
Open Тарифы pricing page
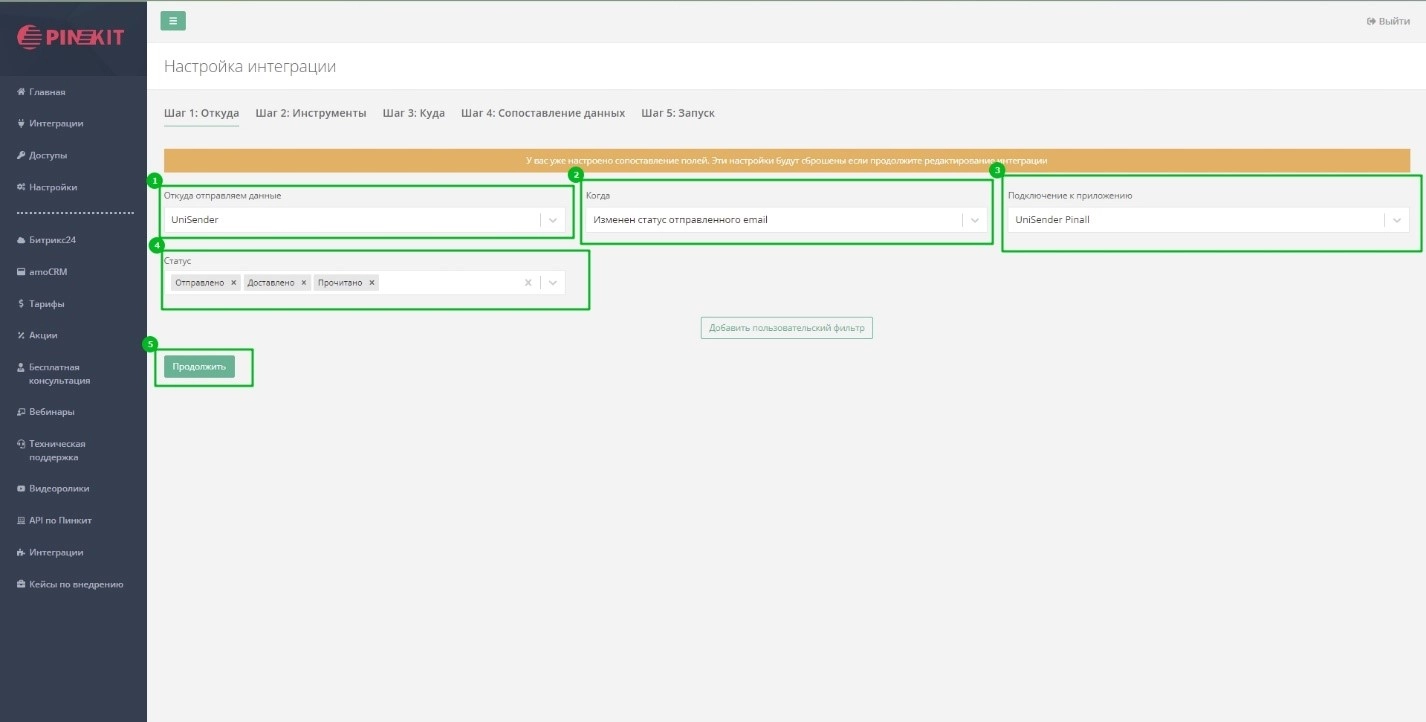tap(46, 304)
